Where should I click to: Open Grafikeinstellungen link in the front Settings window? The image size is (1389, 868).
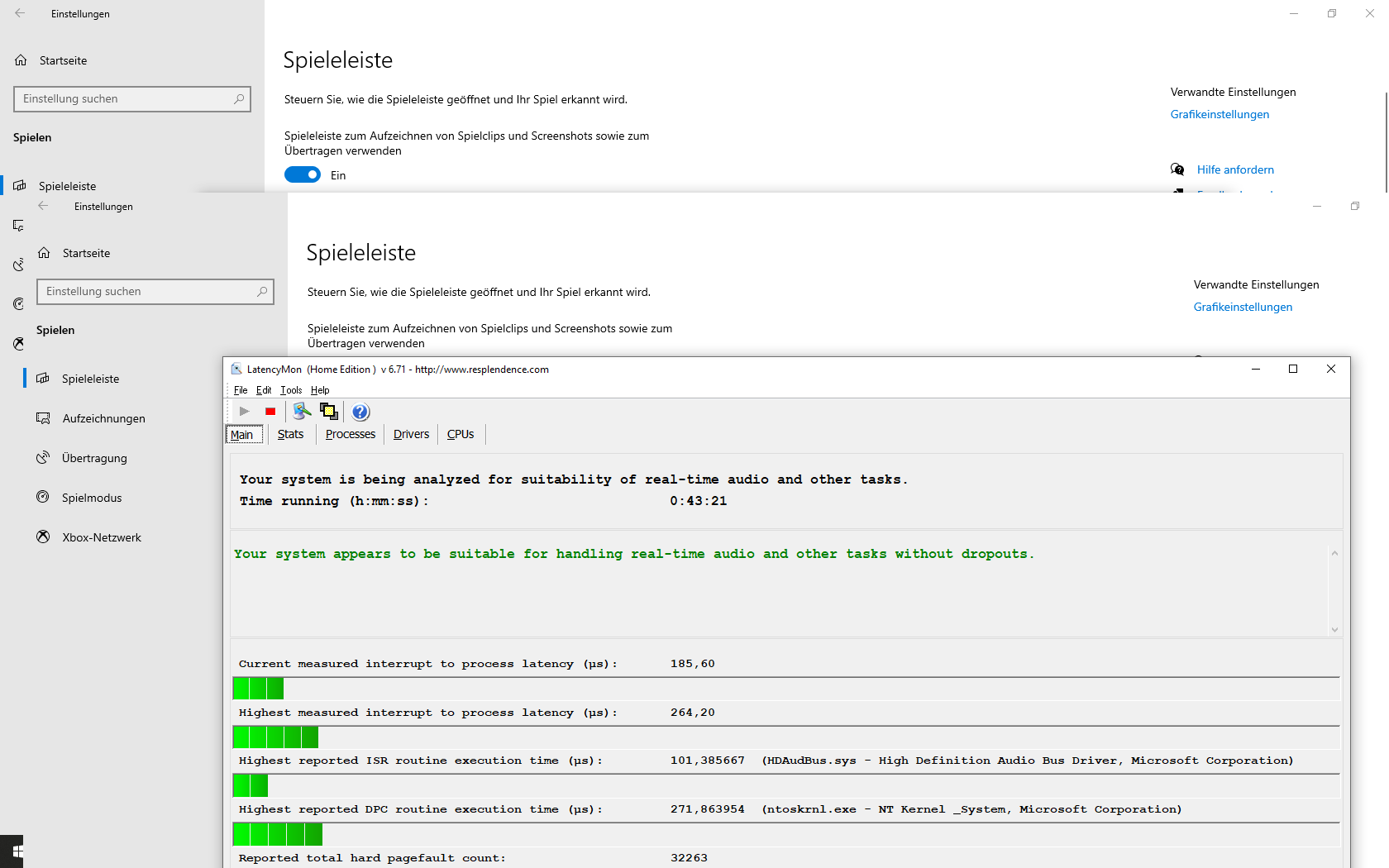[1243, 307]
